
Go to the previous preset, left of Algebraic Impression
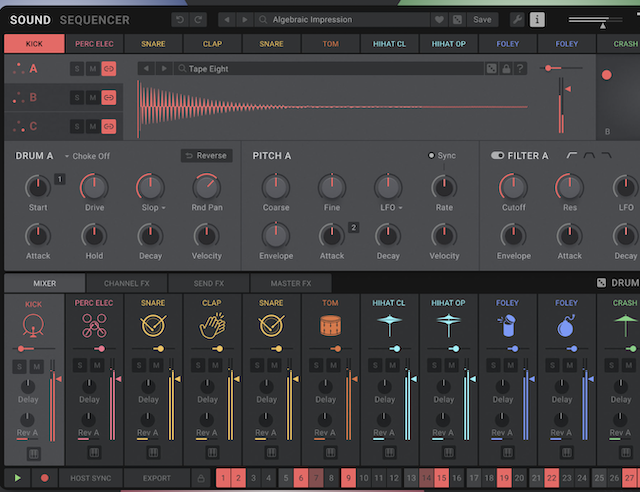click(227, 20)
